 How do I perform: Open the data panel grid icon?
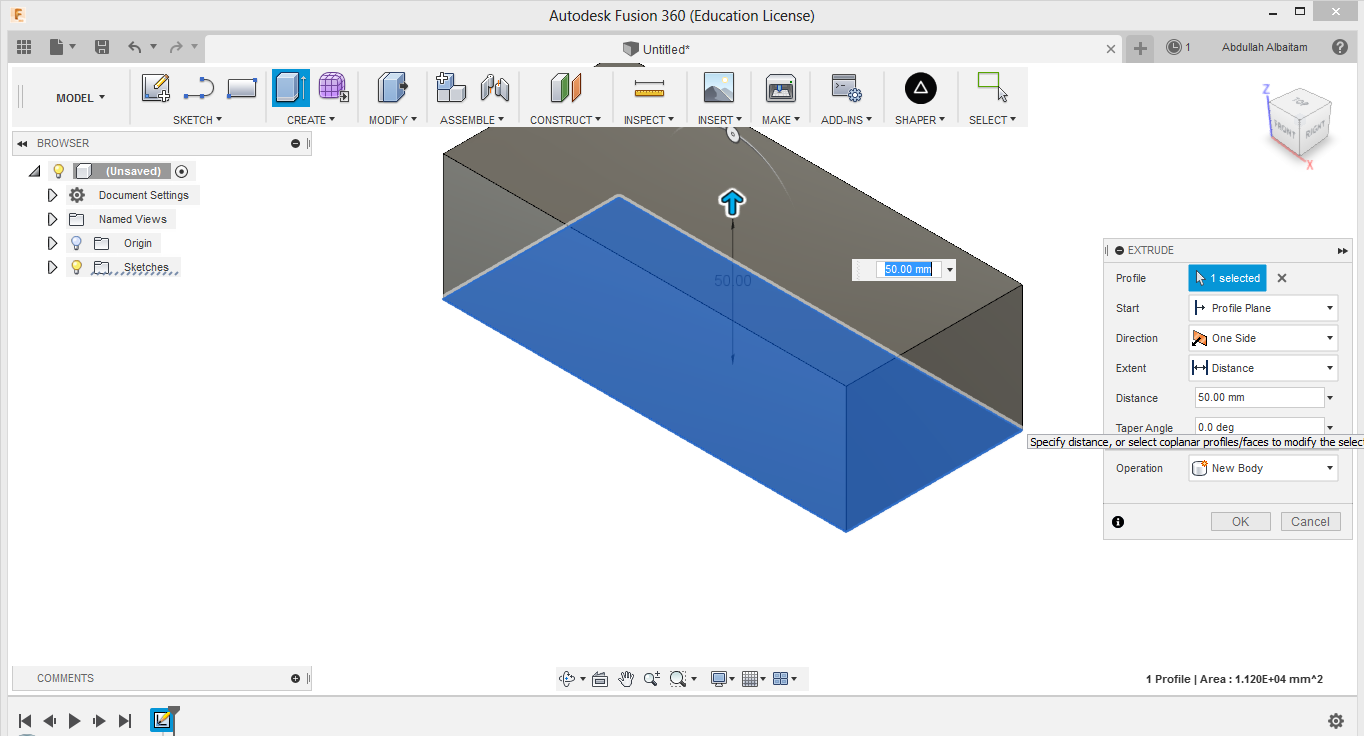coord(24,47)
